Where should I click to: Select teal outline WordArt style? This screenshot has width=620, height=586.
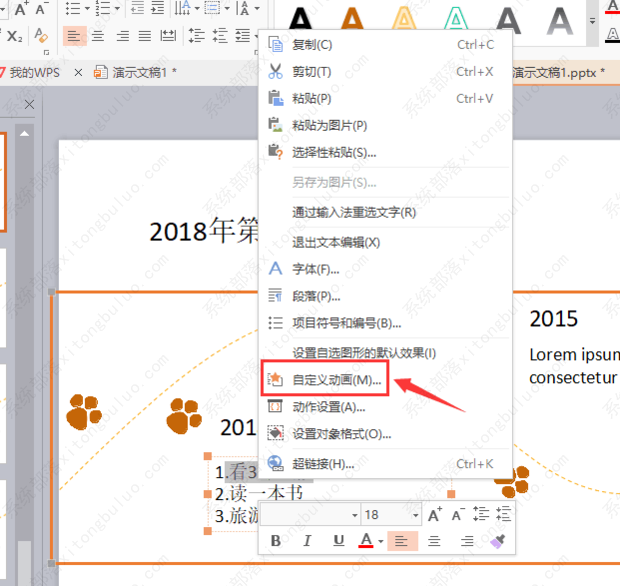456,18
